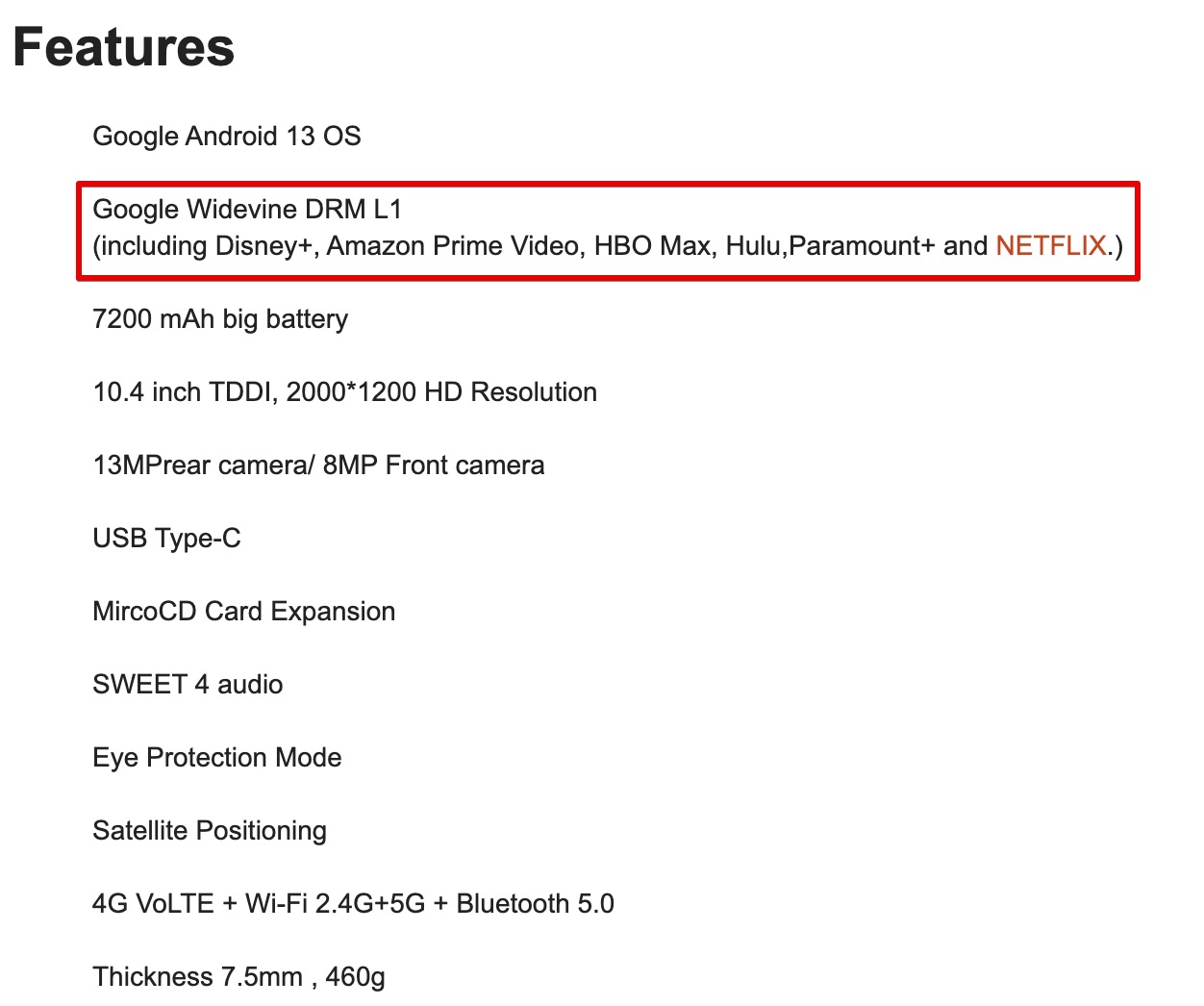The height and width of the screenshot is (1006, 1204).
Task: Click the 13MP rear camera feature line
Action: point(318,465)
